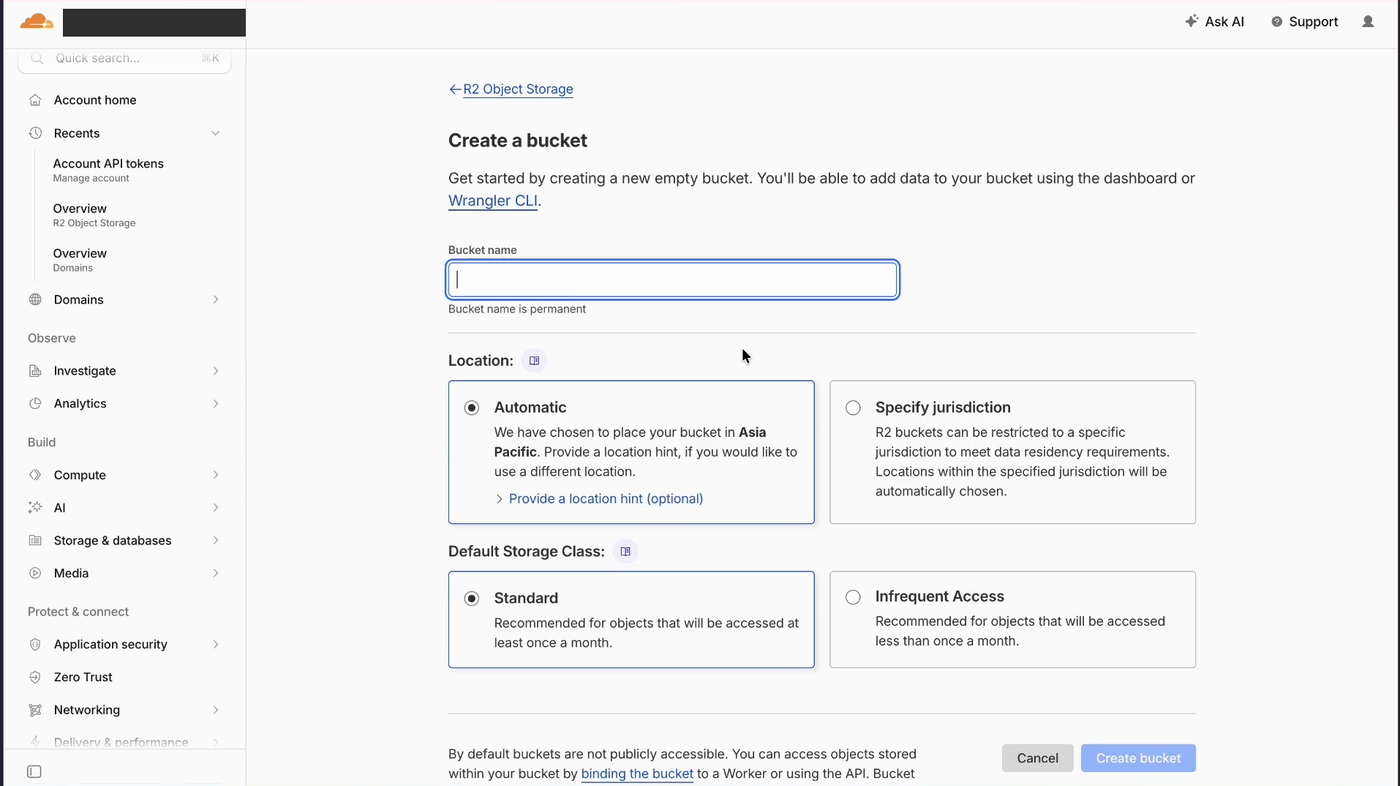Screen dimensions: 1400x786
Task: Expand the Domains chevron
Action: tap(215, 300)
